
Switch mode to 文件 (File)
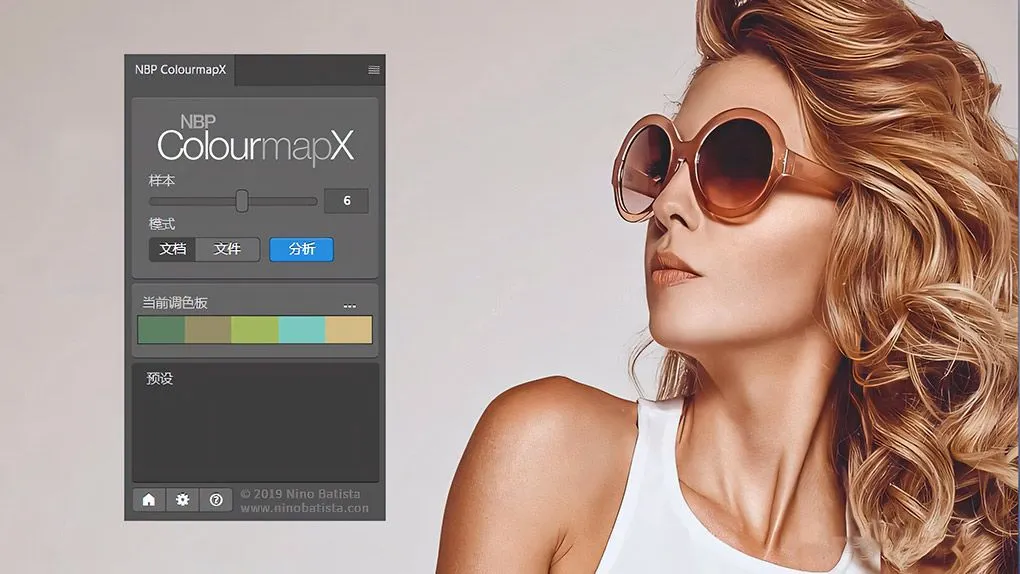[x=227, y=249]
